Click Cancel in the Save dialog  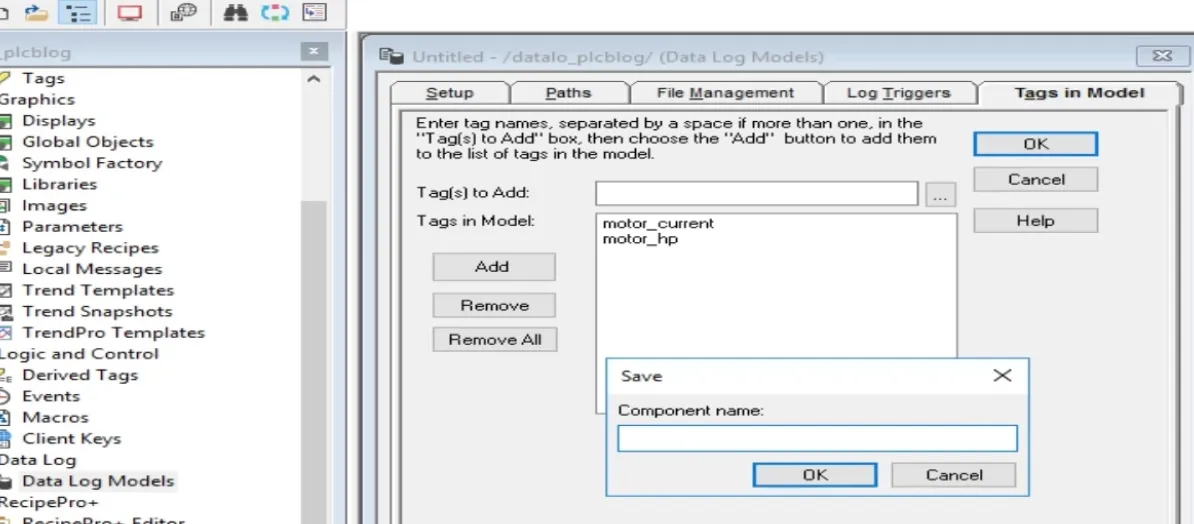[954, 475]
